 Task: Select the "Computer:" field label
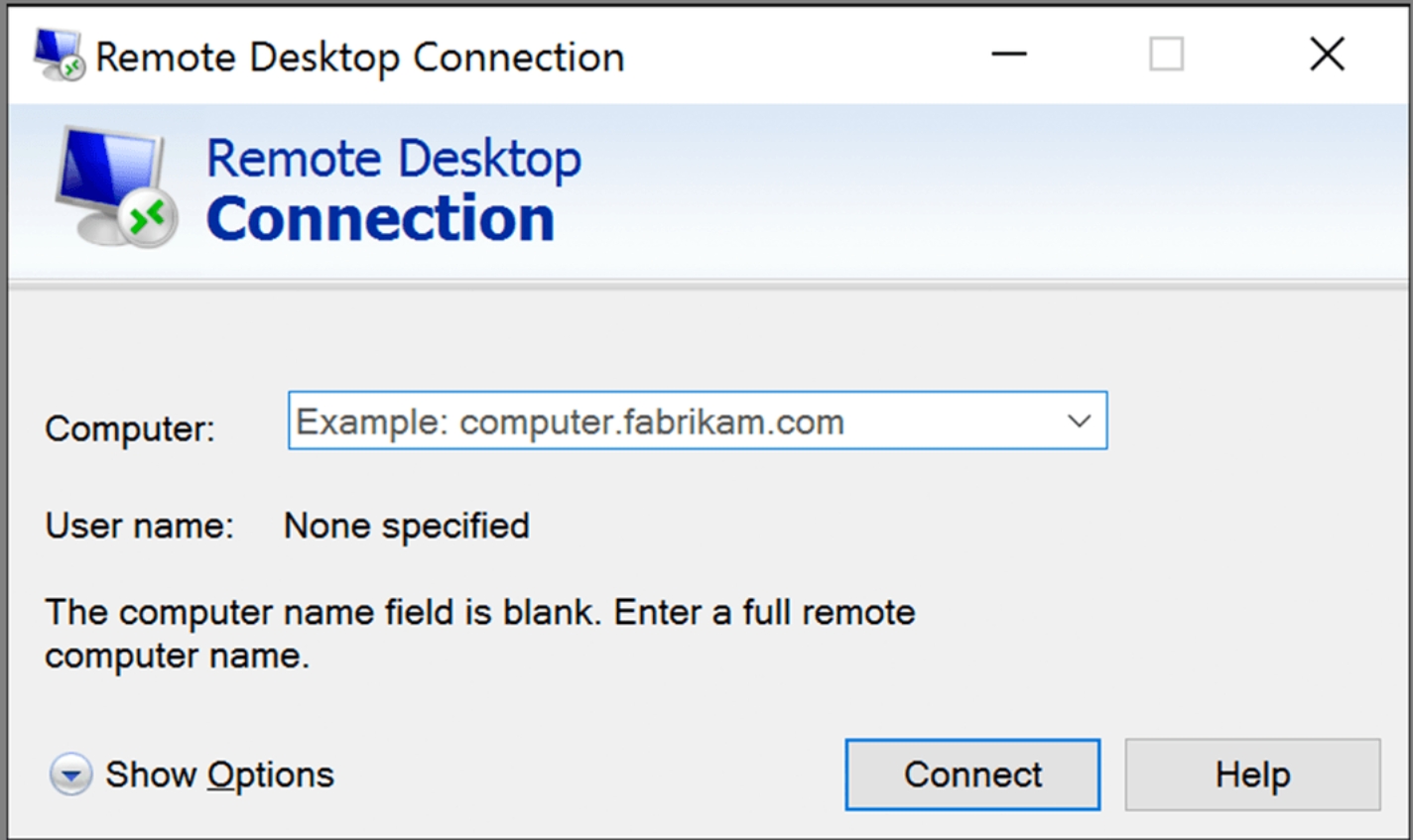130,428
